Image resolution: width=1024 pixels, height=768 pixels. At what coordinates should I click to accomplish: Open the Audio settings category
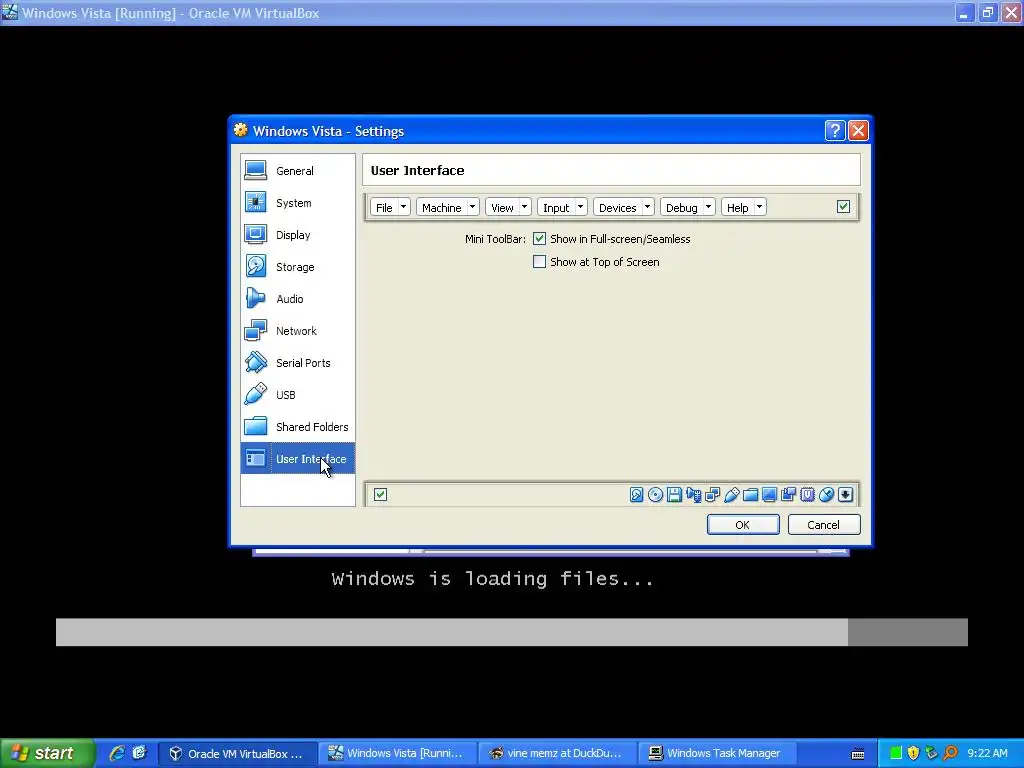298,298
